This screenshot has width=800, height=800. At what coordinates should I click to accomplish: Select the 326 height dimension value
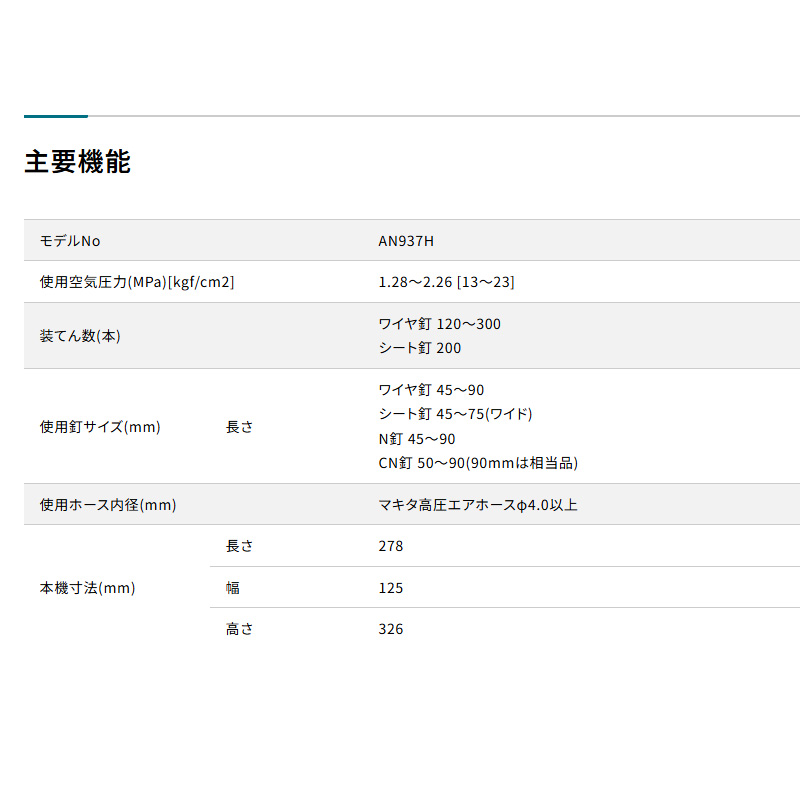coord(391,629)
